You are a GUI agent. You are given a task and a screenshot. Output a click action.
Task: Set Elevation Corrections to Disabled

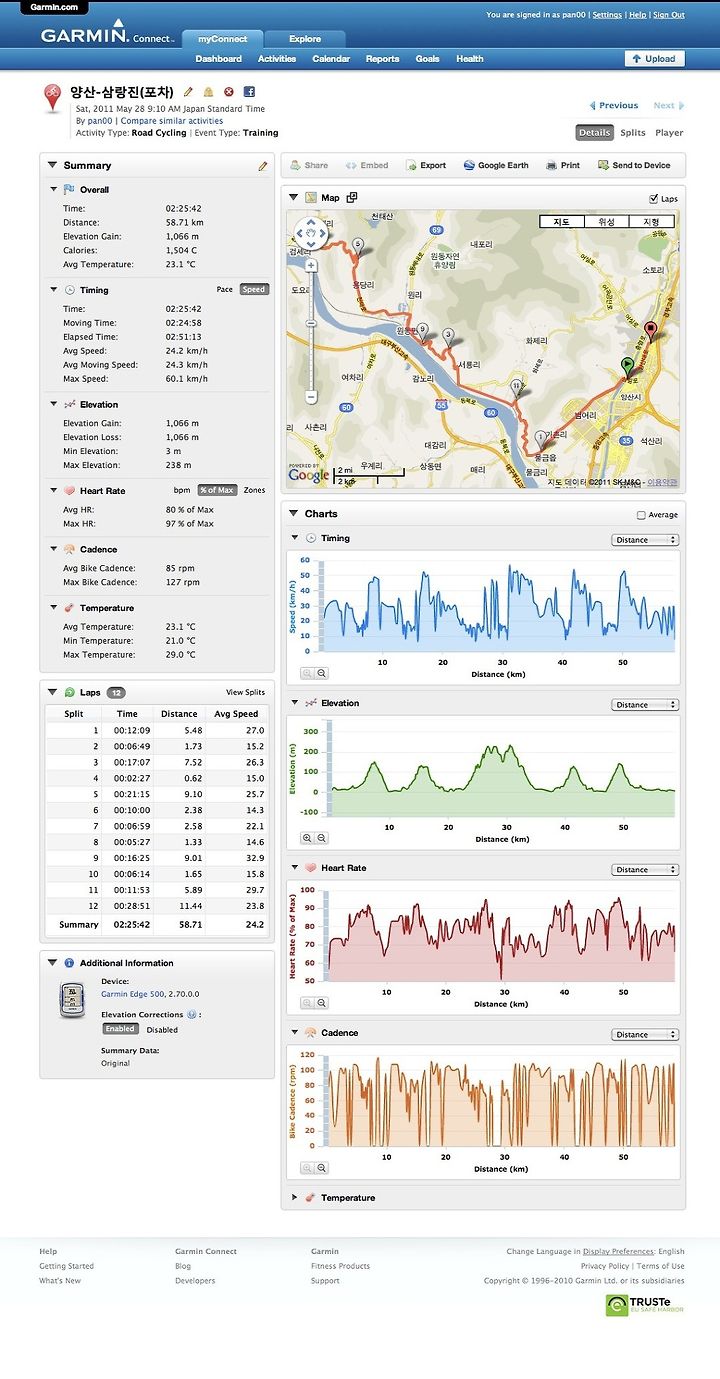pos(162,1029)
